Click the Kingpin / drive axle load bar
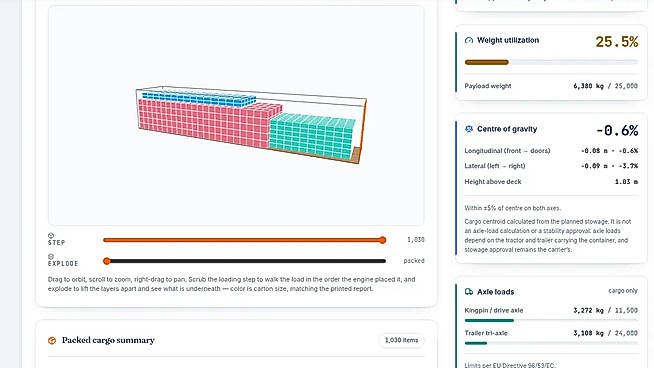Viewport: 654px width, 368px height. pyautogui.click(x=551, y=320)
